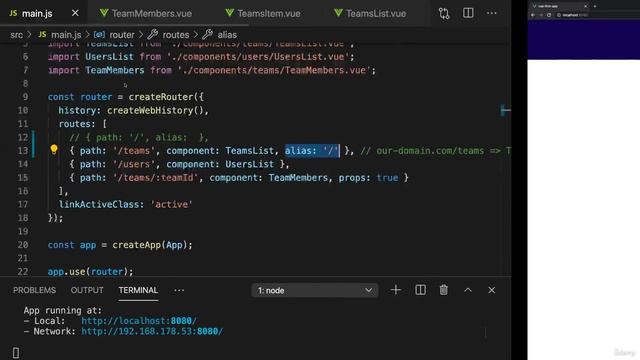The image size is (640, 360).
Task: Click 'TeamsList' in the teams route line
Action: [249, 151]
